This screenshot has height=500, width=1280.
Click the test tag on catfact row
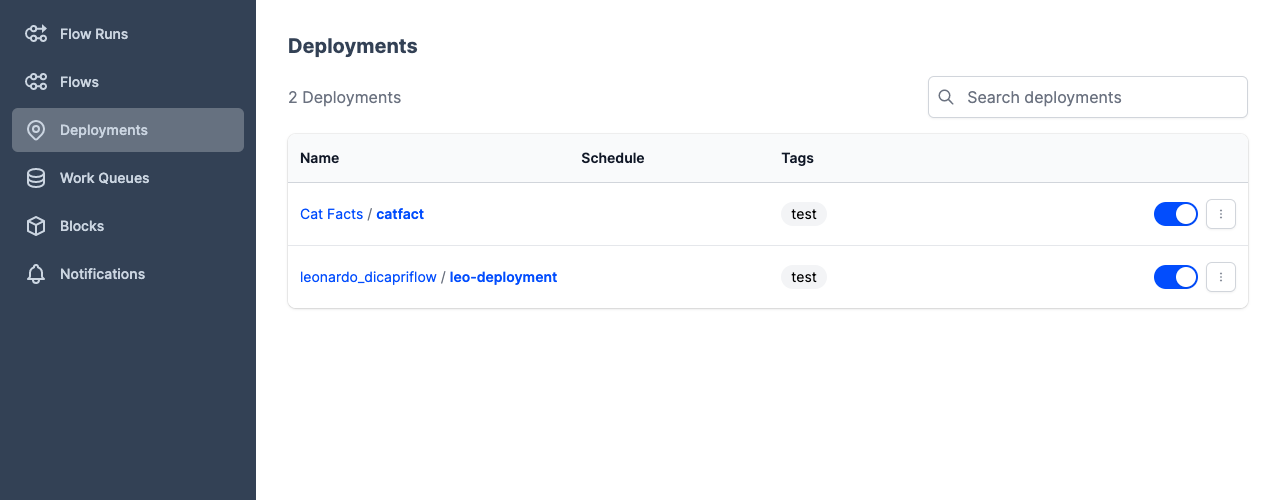tap(804, 214)
